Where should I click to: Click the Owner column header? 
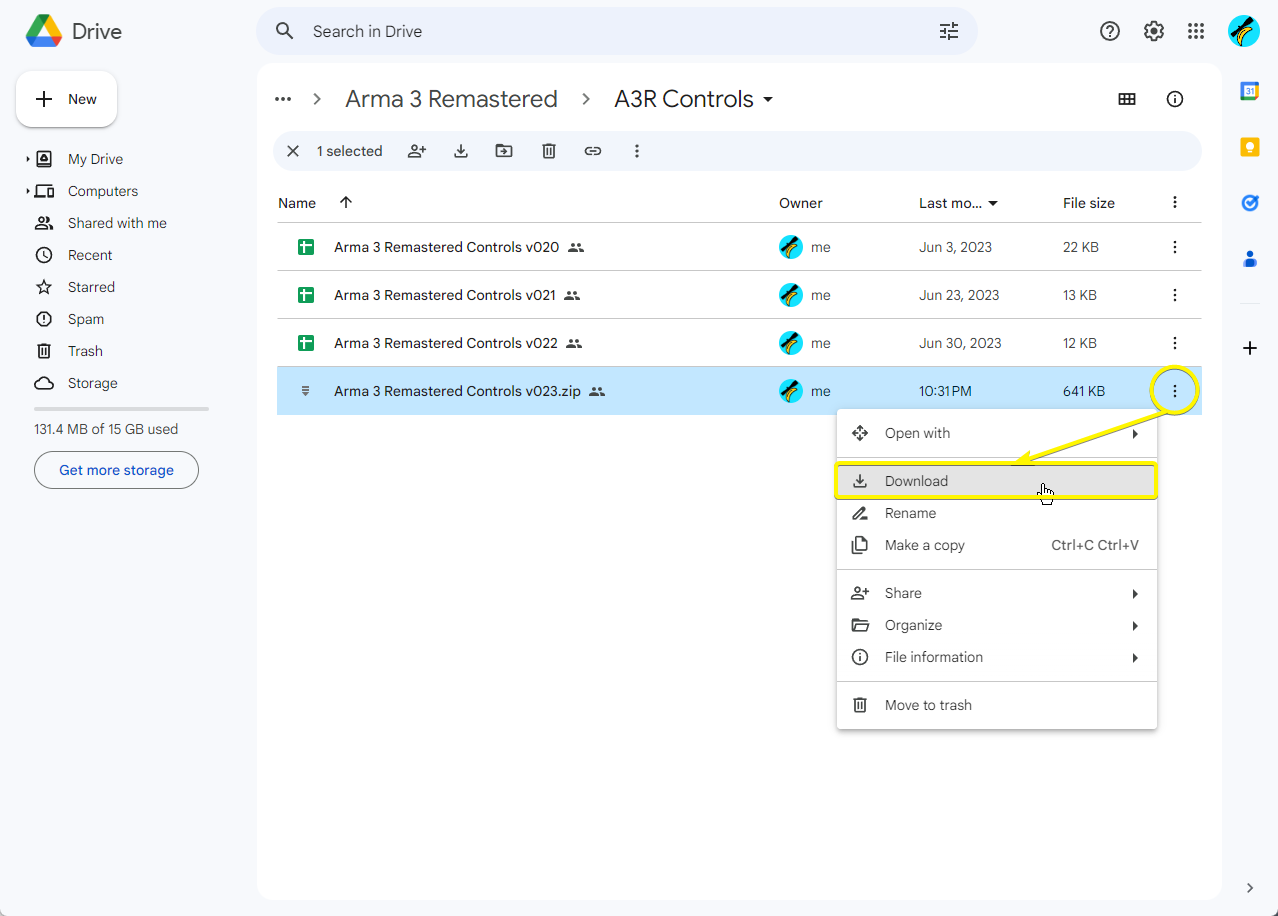[801, 203]
